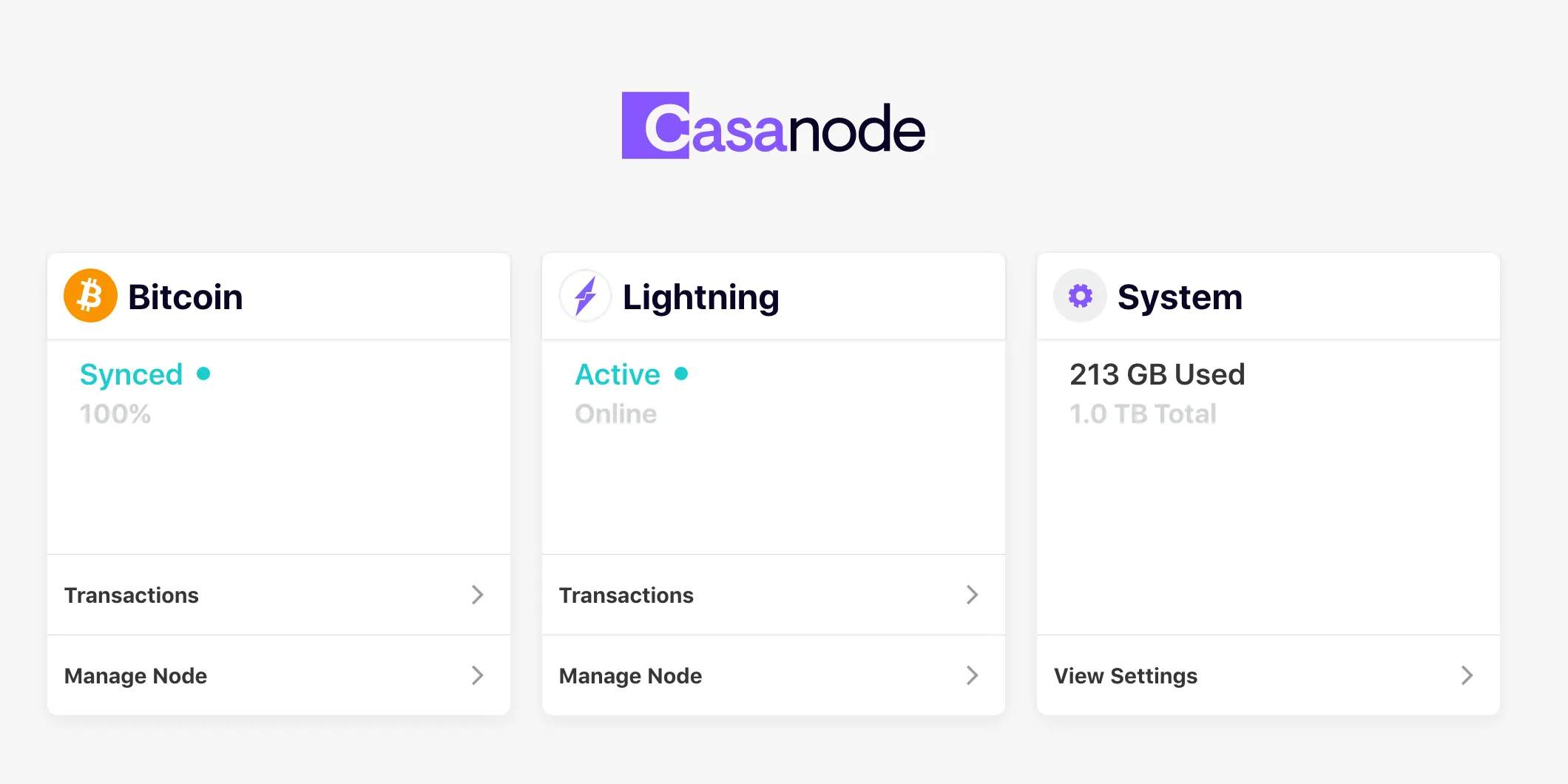Click the orange Bitcoin logo icon
Screen dimensions: 1568x784
click(x=90, y=296)
